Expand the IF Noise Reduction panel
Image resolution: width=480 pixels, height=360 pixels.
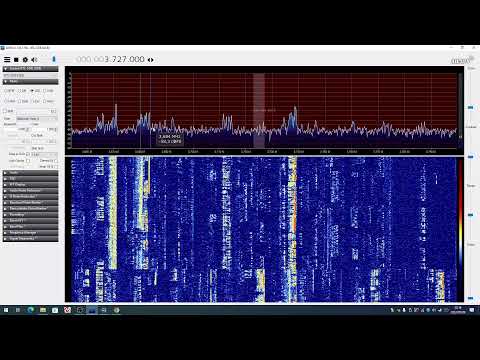click(30, 197)
